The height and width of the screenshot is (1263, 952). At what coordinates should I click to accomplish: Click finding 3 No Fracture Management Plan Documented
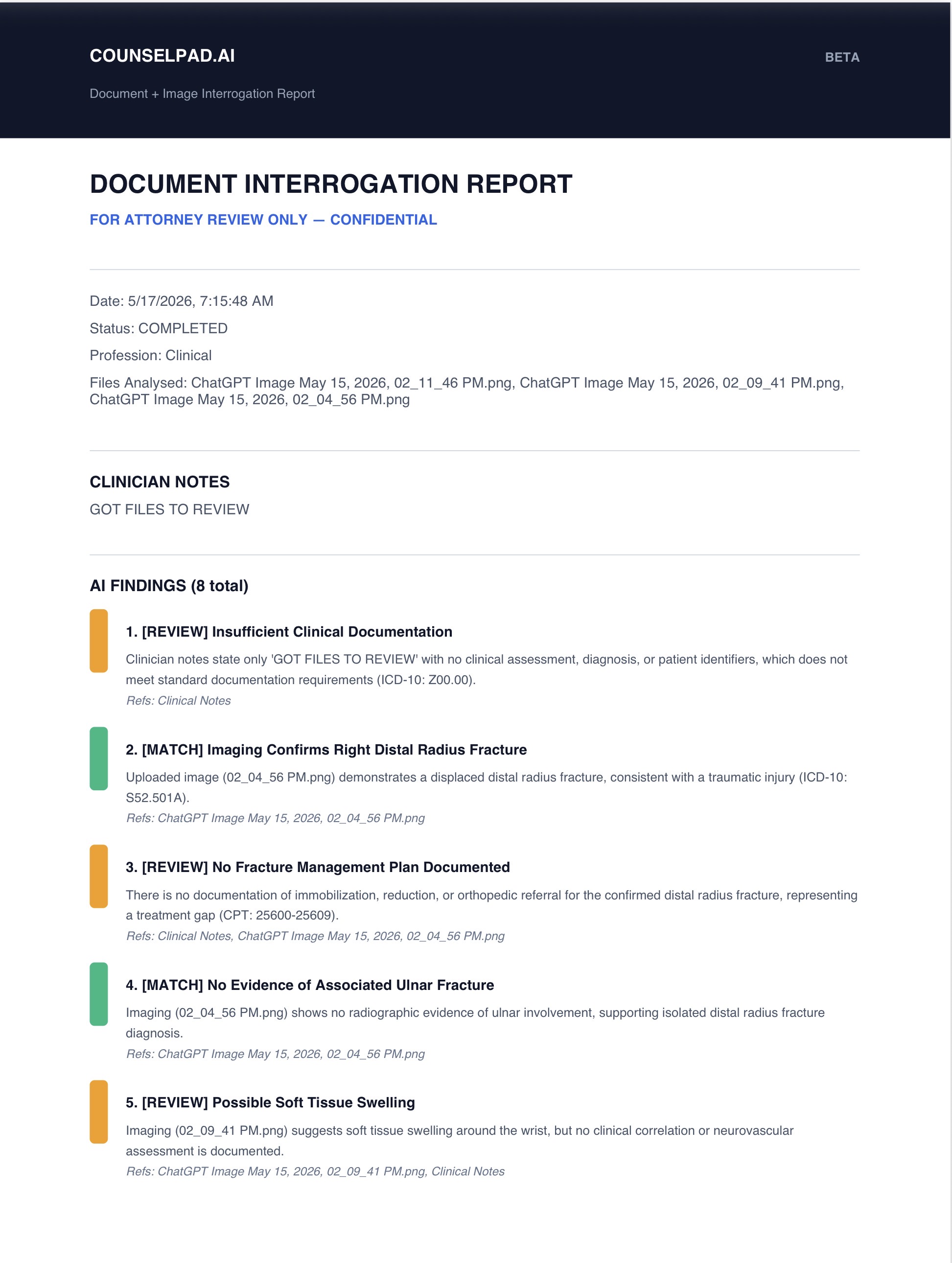pyautogui.click(x=318, y=867)
